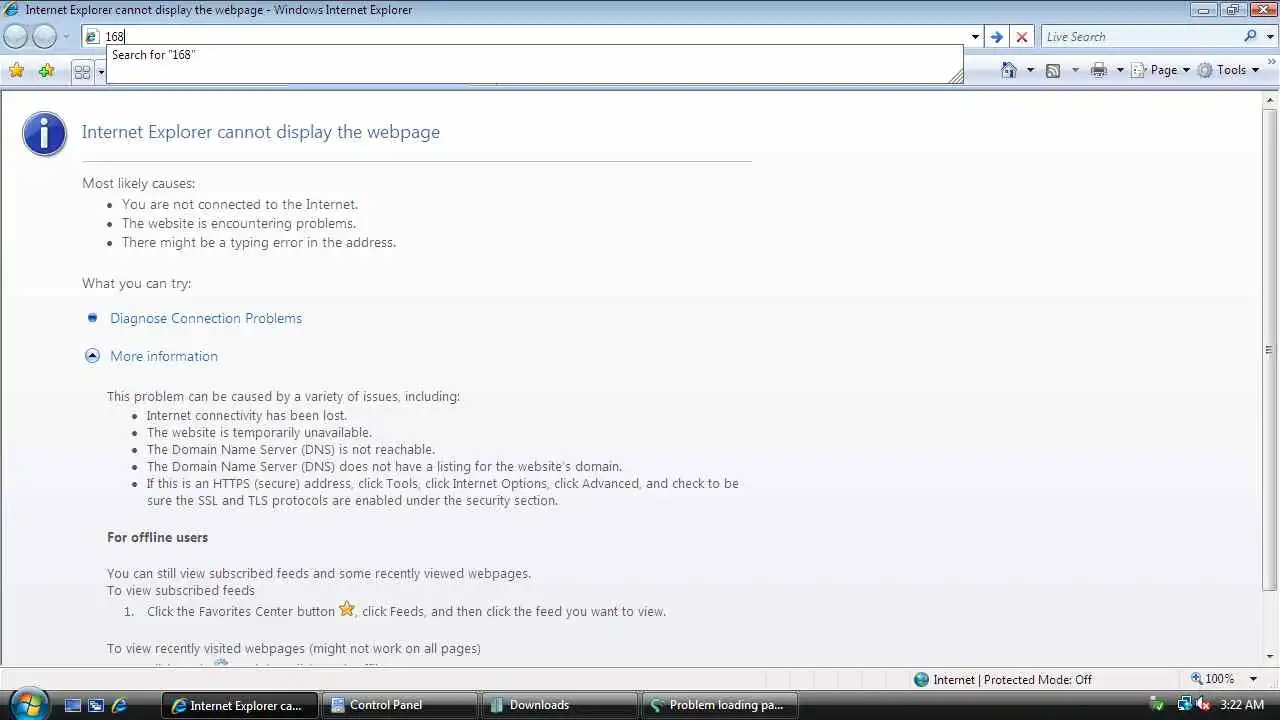Expand the Home button dropdown arrow
This screenshot has height=720, width=1280.
point(1030,70)
